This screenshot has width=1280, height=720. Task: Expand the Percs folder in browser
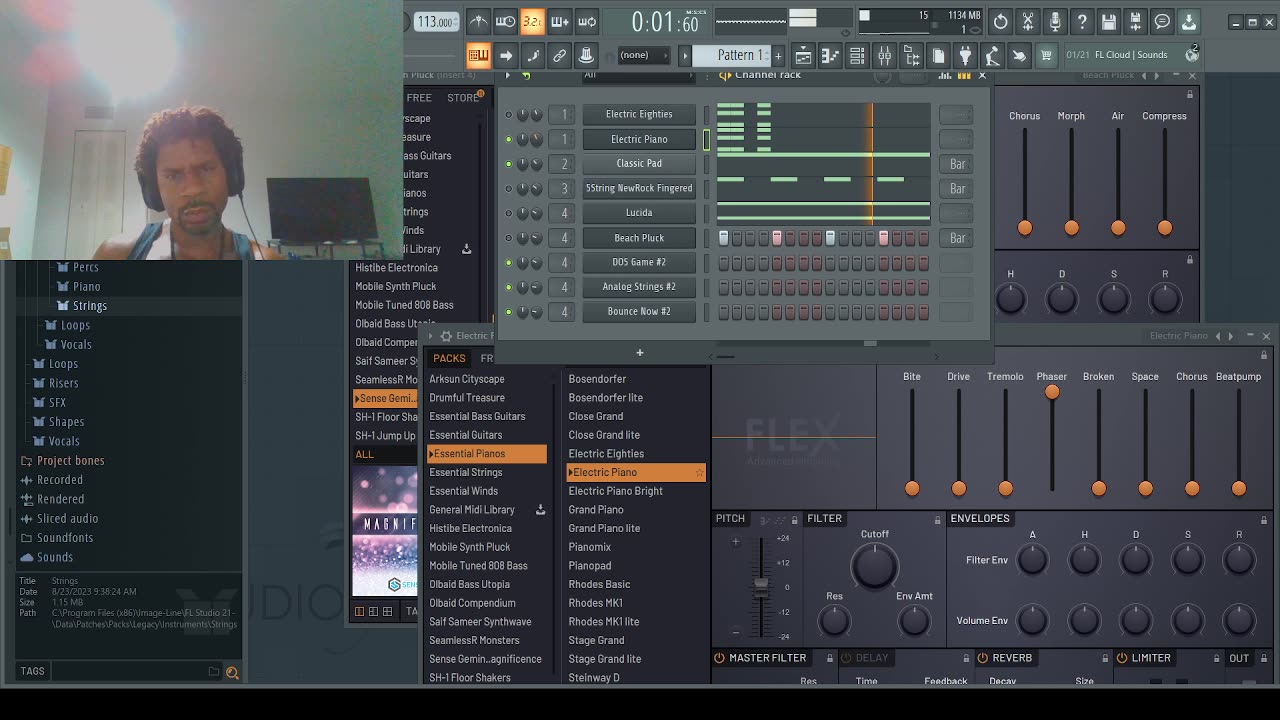[x=85, y=267]
